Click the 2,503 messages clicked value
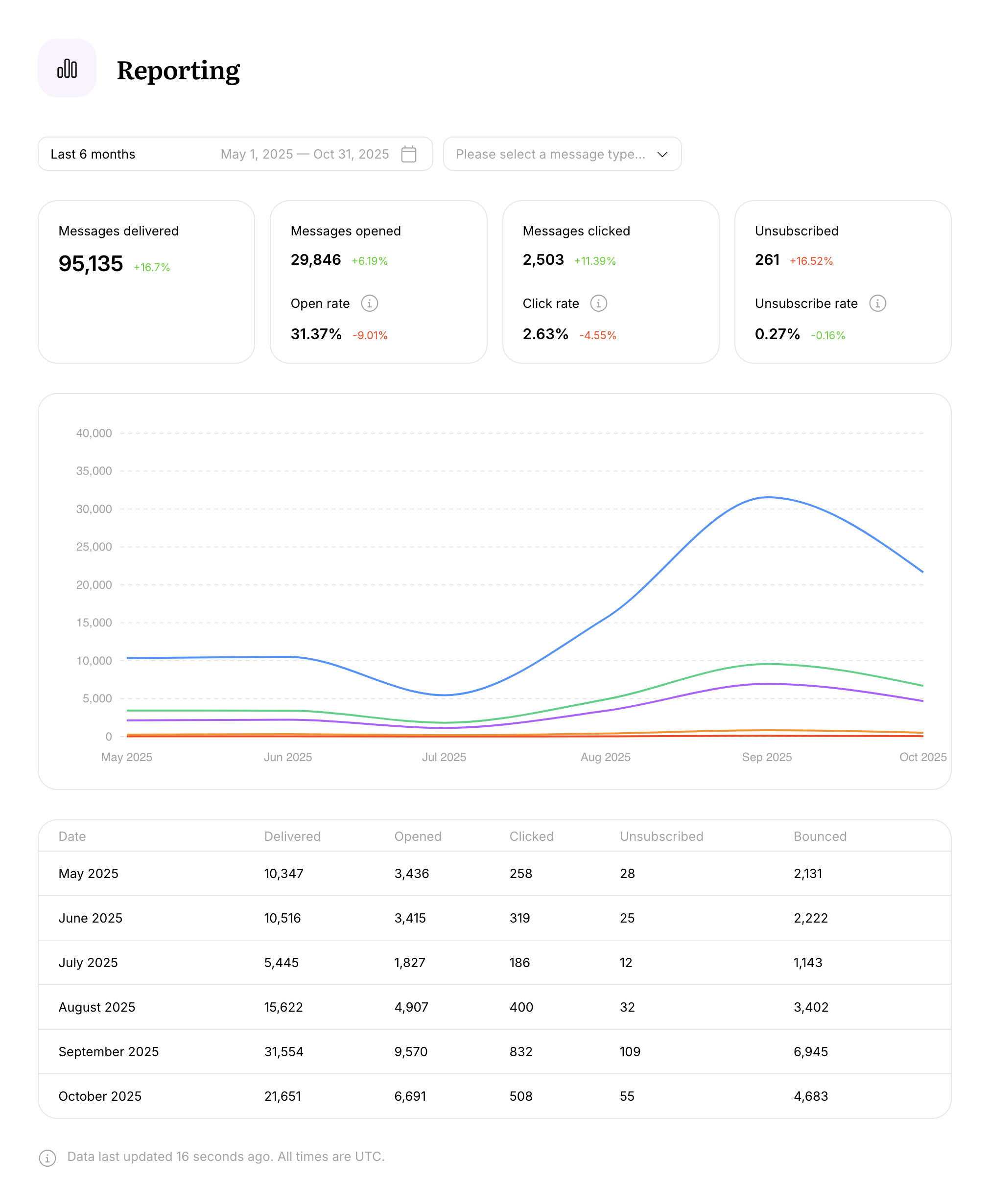This screenshot has width=989, height=1204. tap(543, 260)
